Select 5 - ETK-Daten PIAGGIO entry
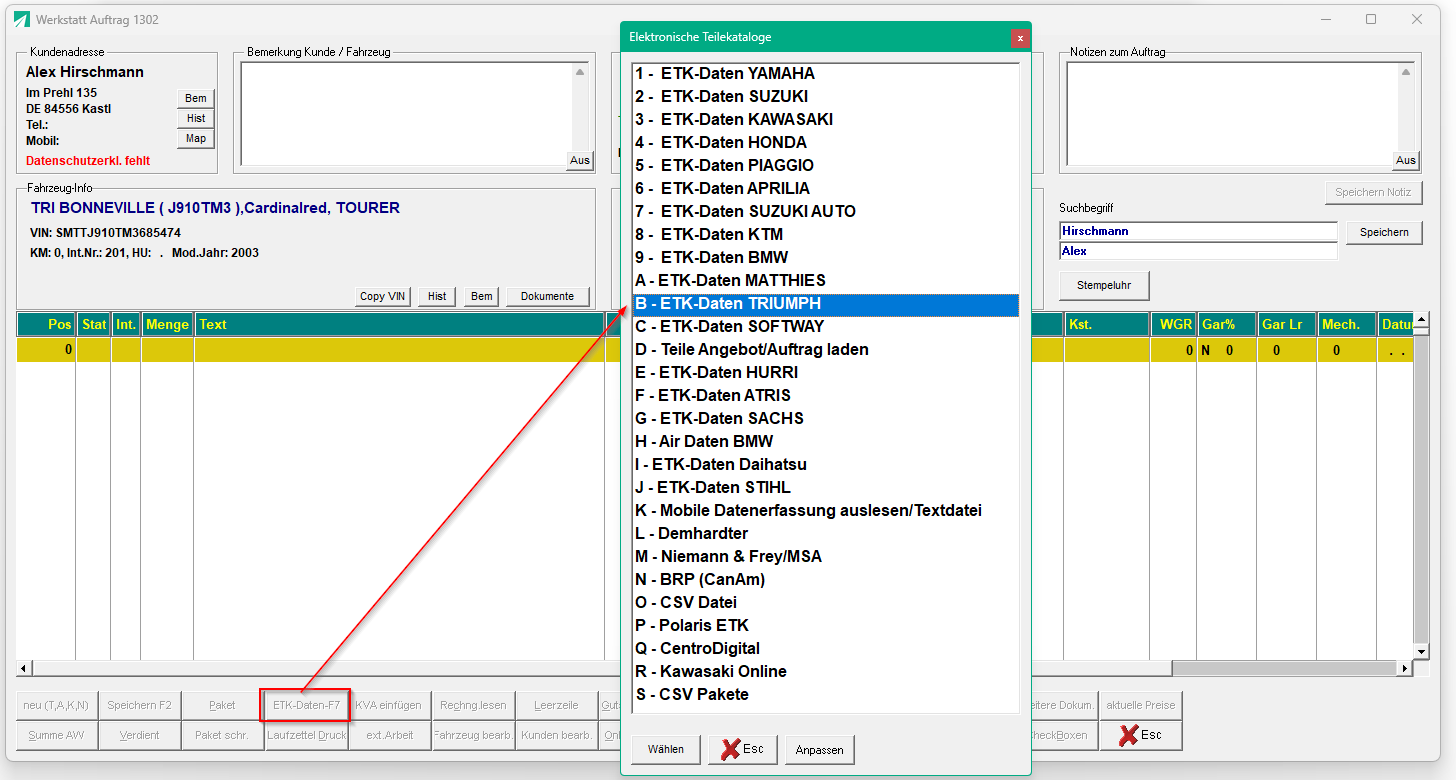The height and width of the screenshot is (780, 1456). point(825,166)
